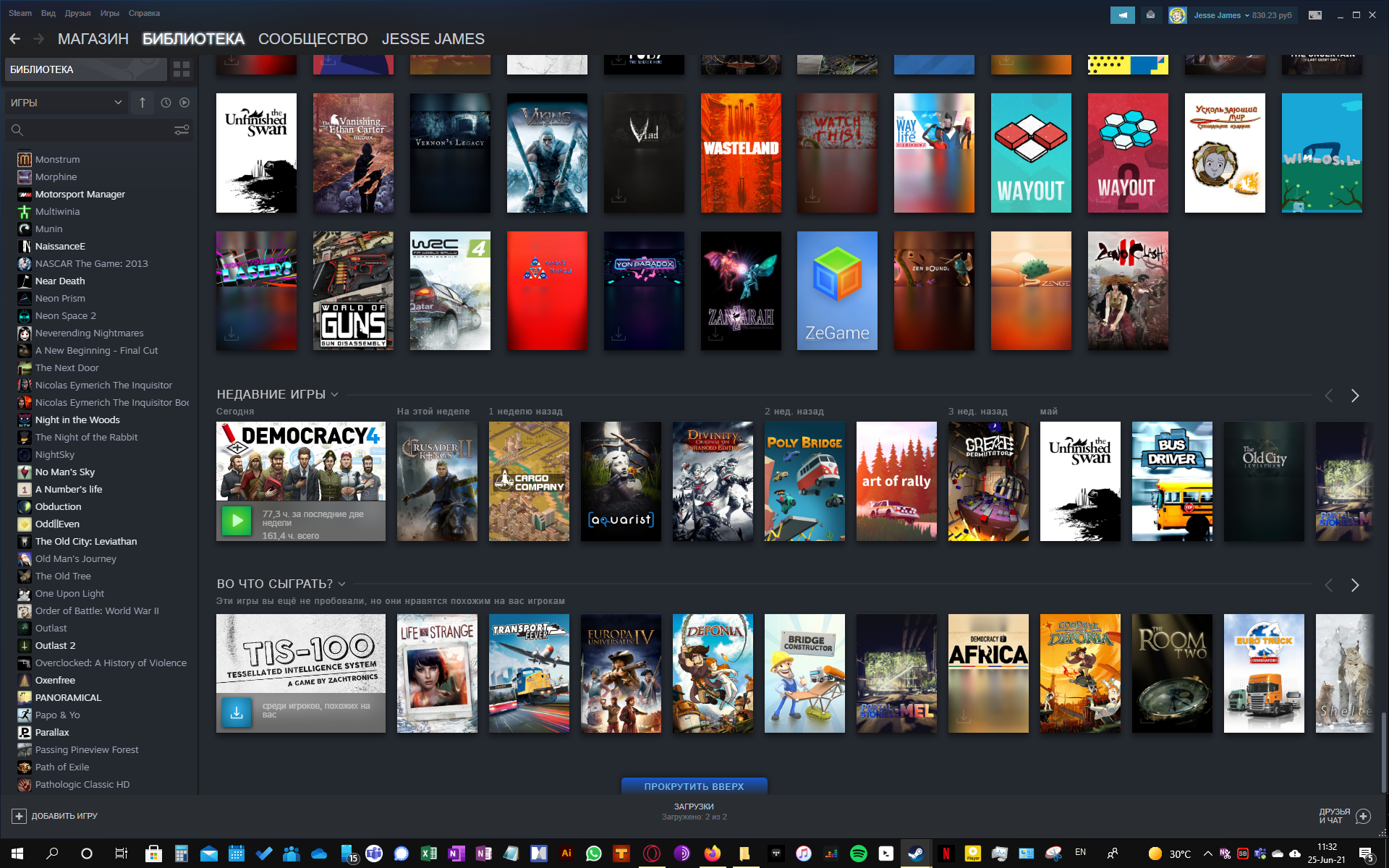Switch to Big Picture mode icon
Image resolution: width=1389 pixels, height=868 pixels.
point(1315,15)
